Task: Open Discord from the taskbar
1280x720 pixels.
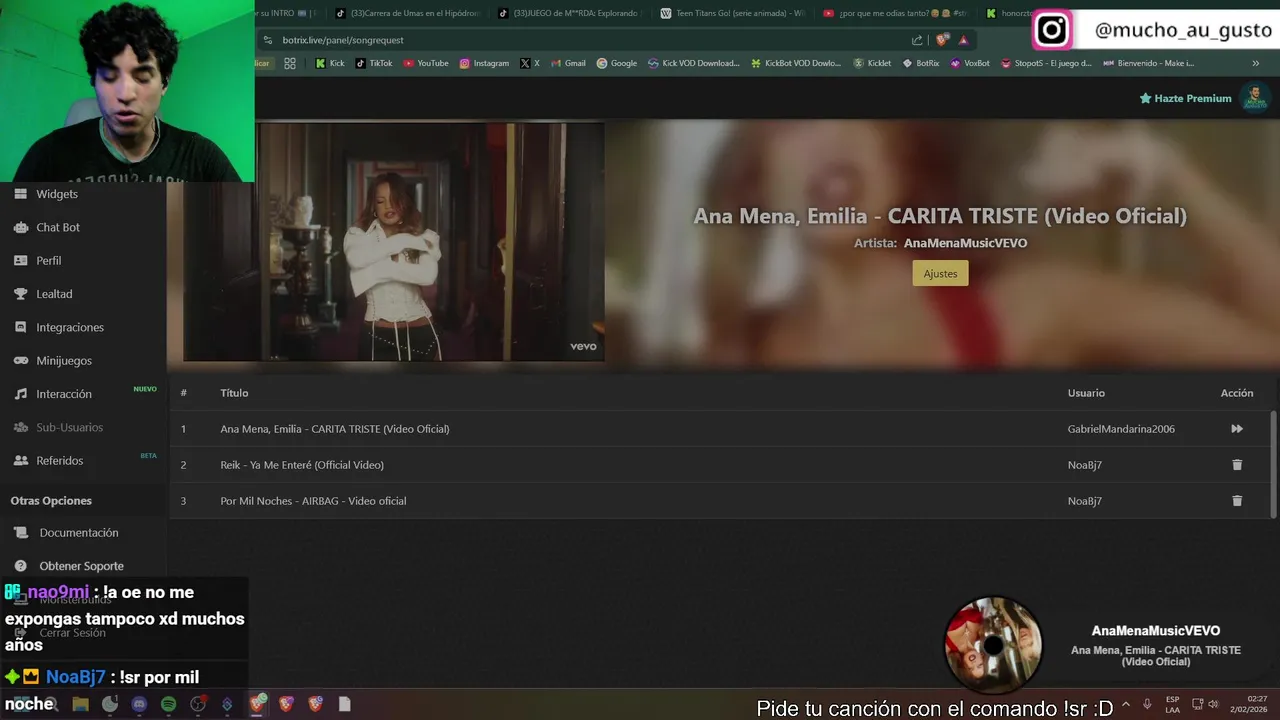Action: click(139, 704)
